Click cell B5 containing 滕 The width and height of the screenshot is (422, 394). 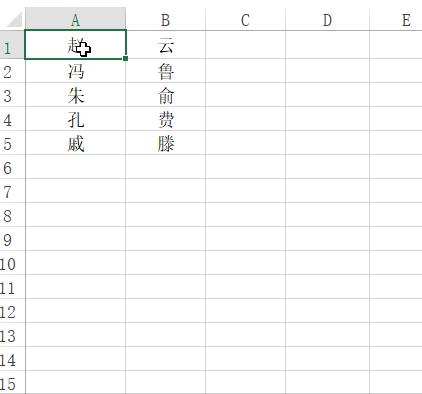pos(166,143)
